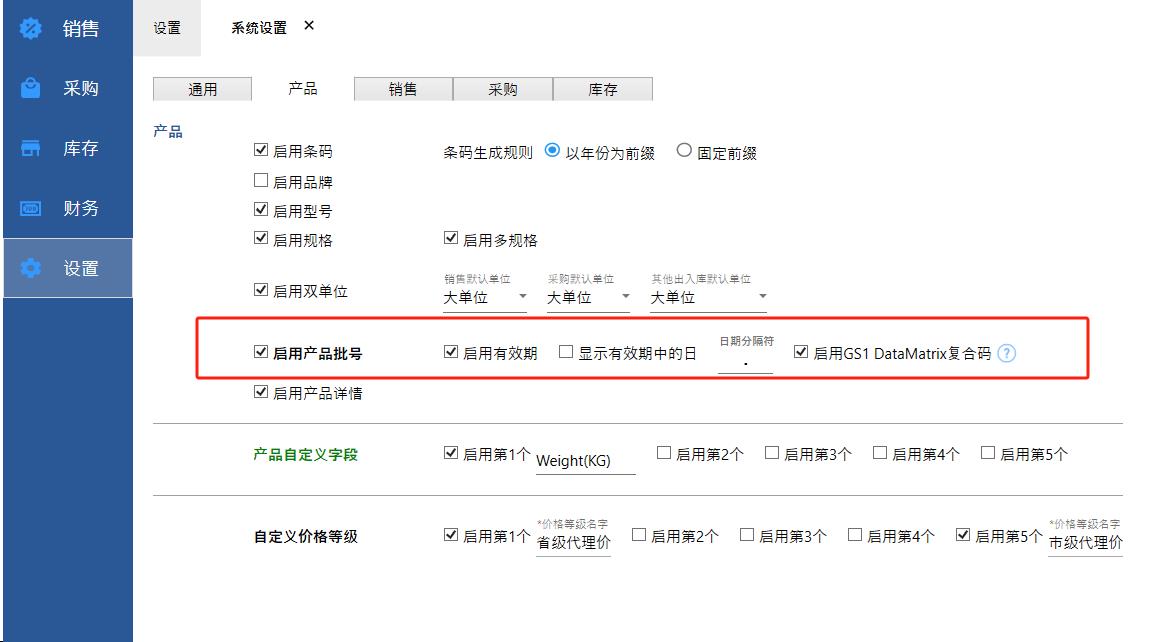This screenshot has width=1168, height=642.
Task: Click the 库存 store icon in sidebar
Action: pos(31,148)
